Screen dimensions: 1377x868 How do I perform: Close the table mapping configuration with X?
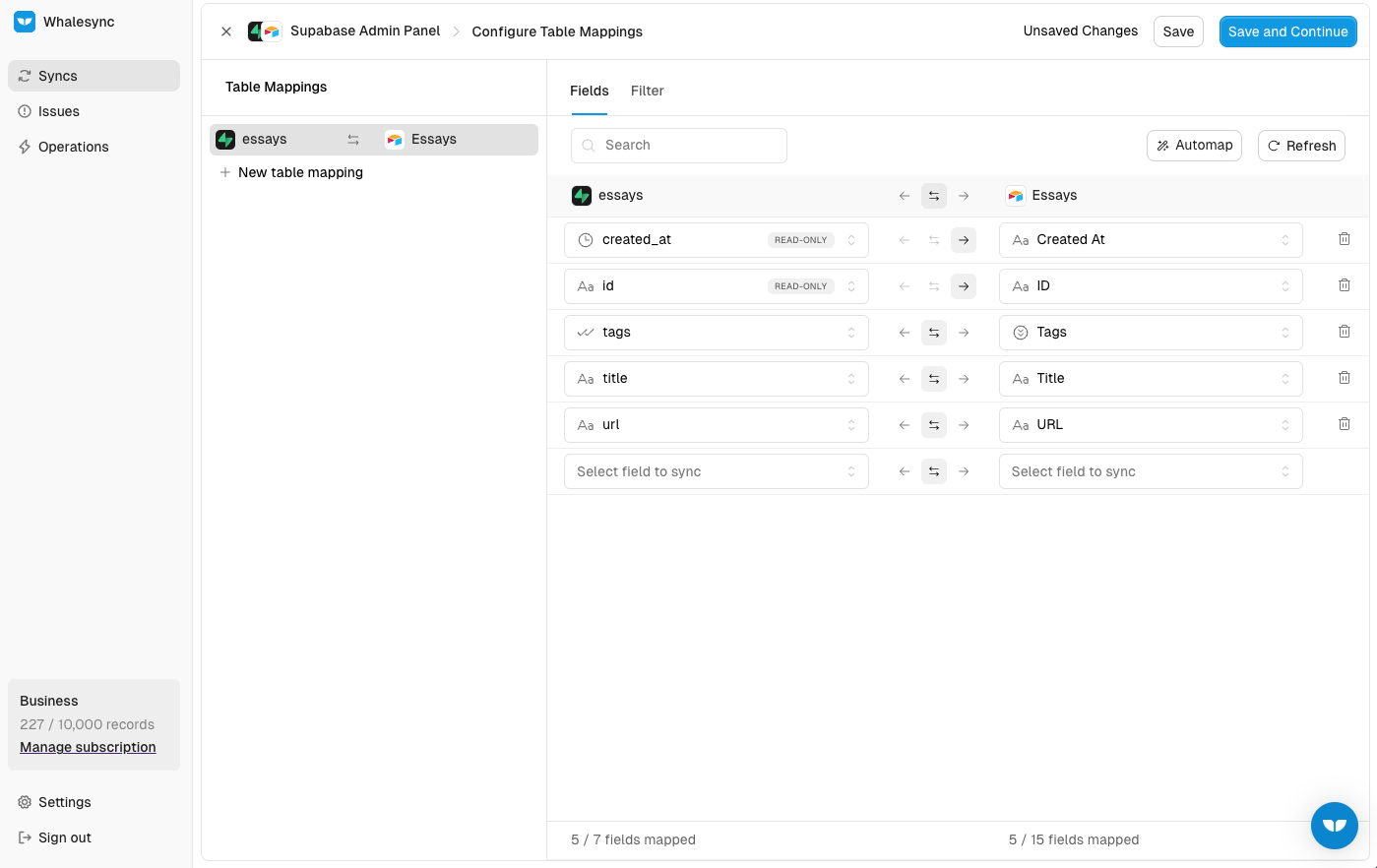click(226, 31)
